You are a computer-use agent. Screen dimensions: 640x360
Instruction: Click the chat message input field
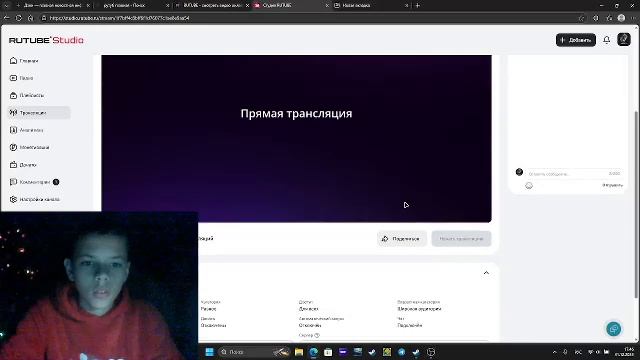click(574, 173)
